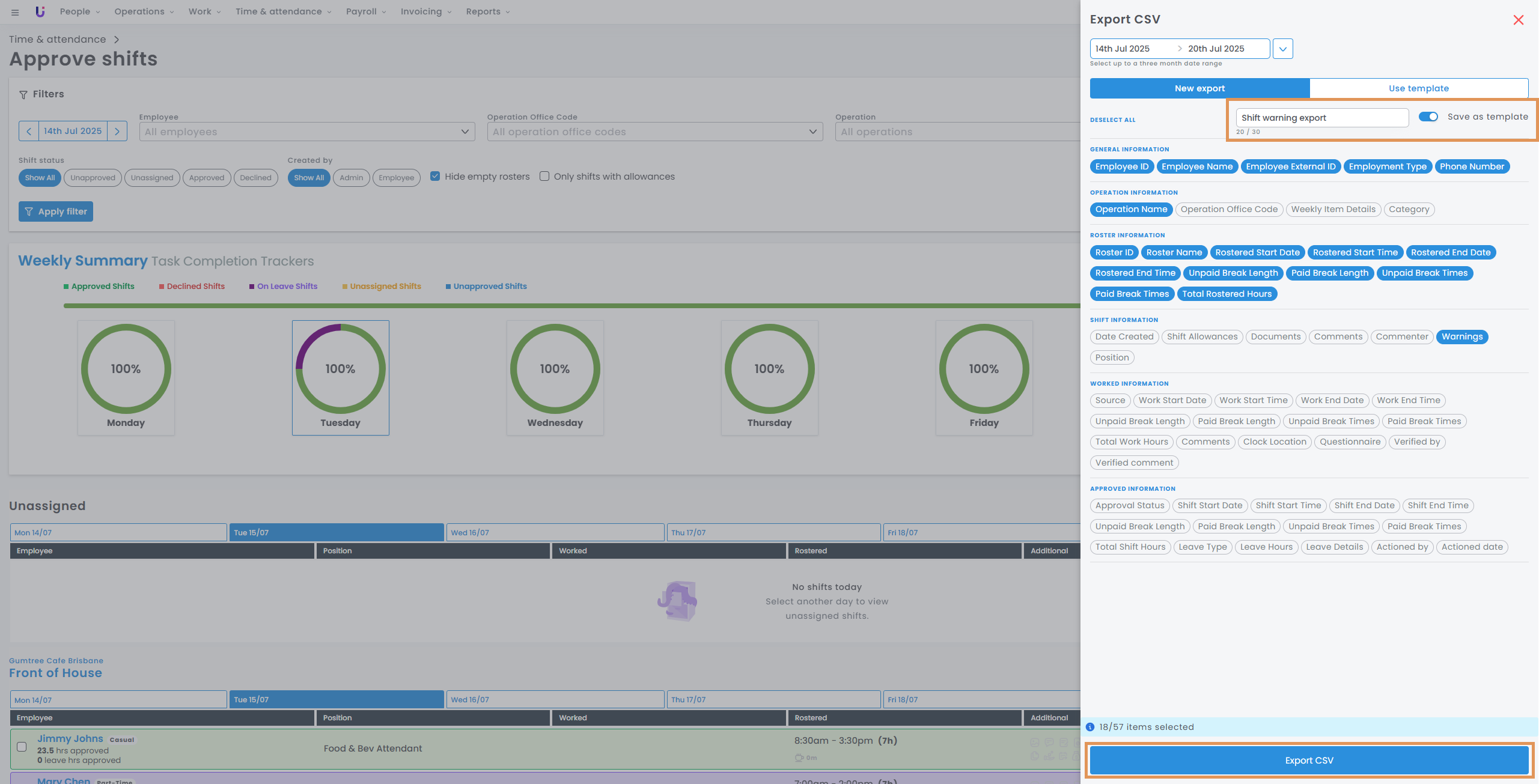
Task: Click the Export CSV button
Action: coord(1309,760)
